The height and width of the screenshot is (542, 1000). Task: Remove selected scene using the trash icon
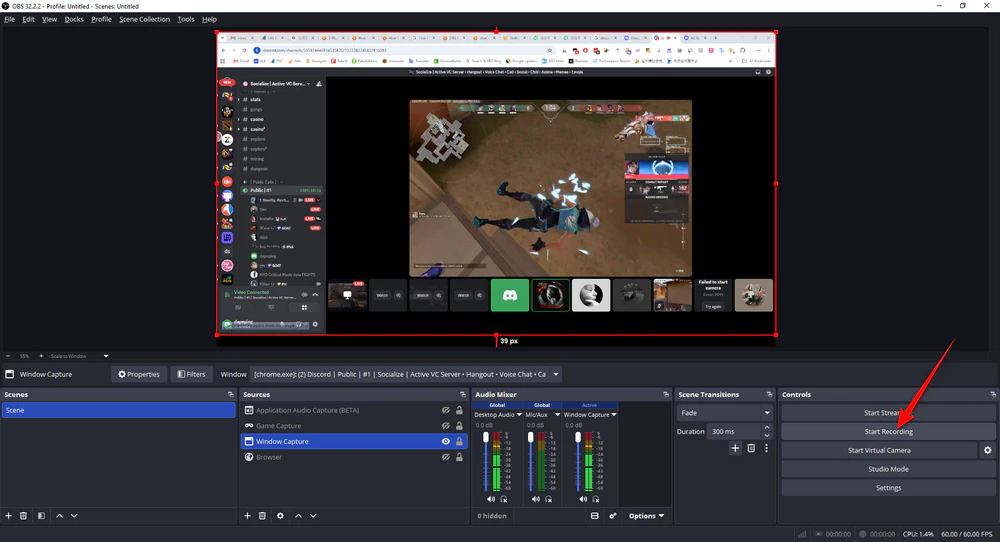(24, 516)
